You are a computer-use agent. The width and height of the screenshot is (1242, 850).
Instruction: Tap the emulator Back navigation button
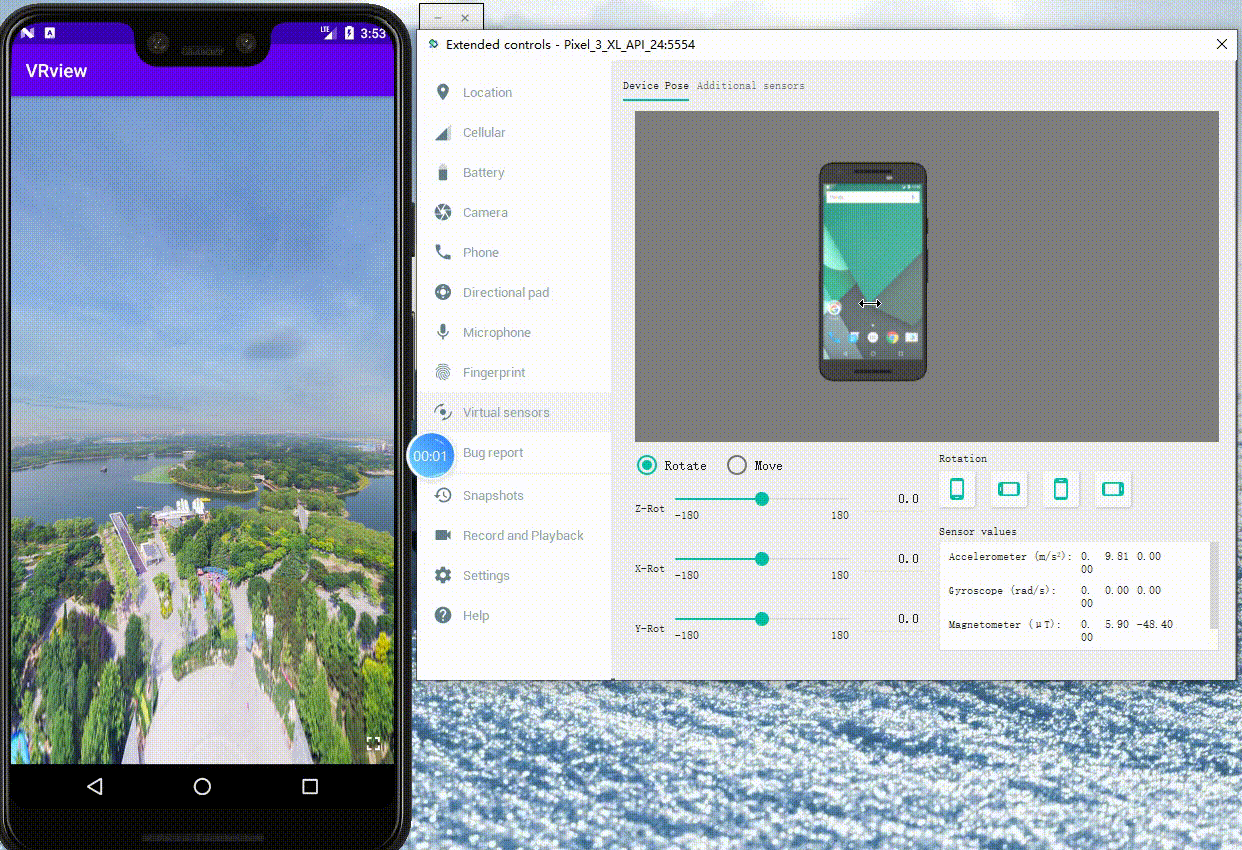(x=95, y=787)
